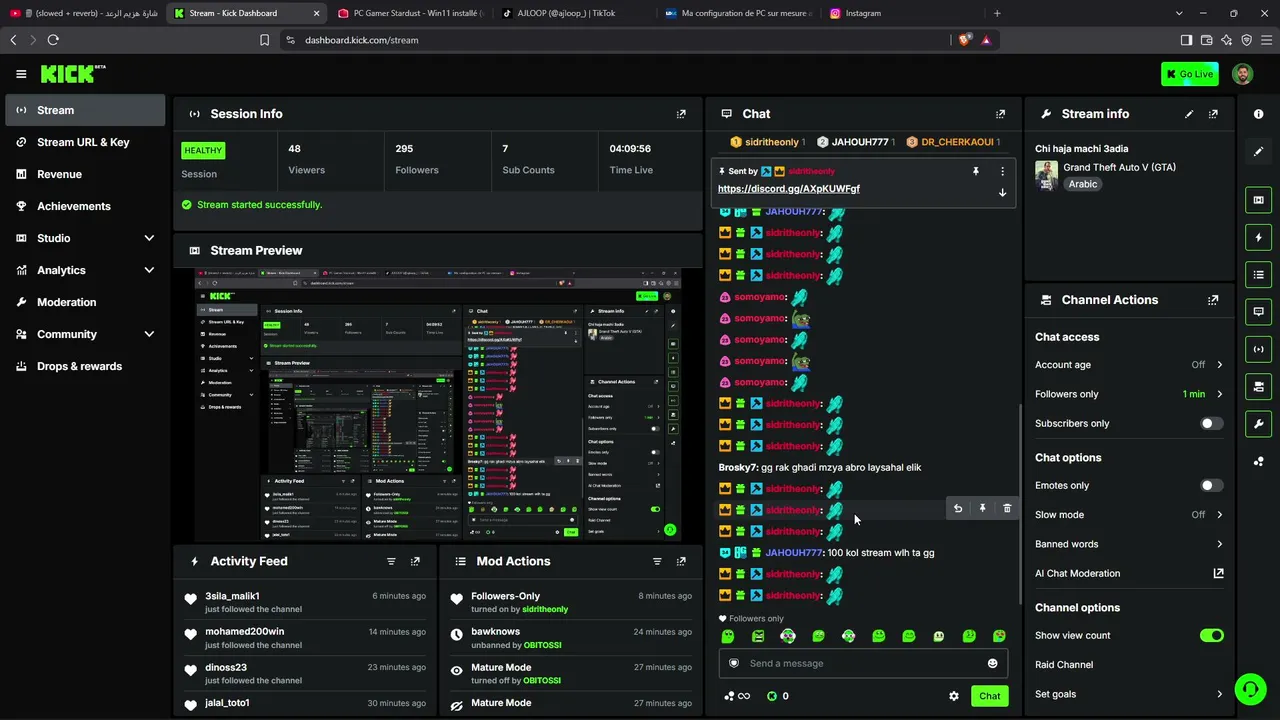Screen dimensions: 1280x720
Task: Open the green headset support button
Action: 1249,689
